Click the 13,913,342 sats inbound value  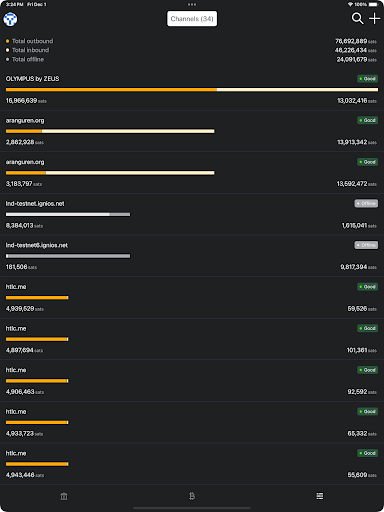tap(357, 142)
